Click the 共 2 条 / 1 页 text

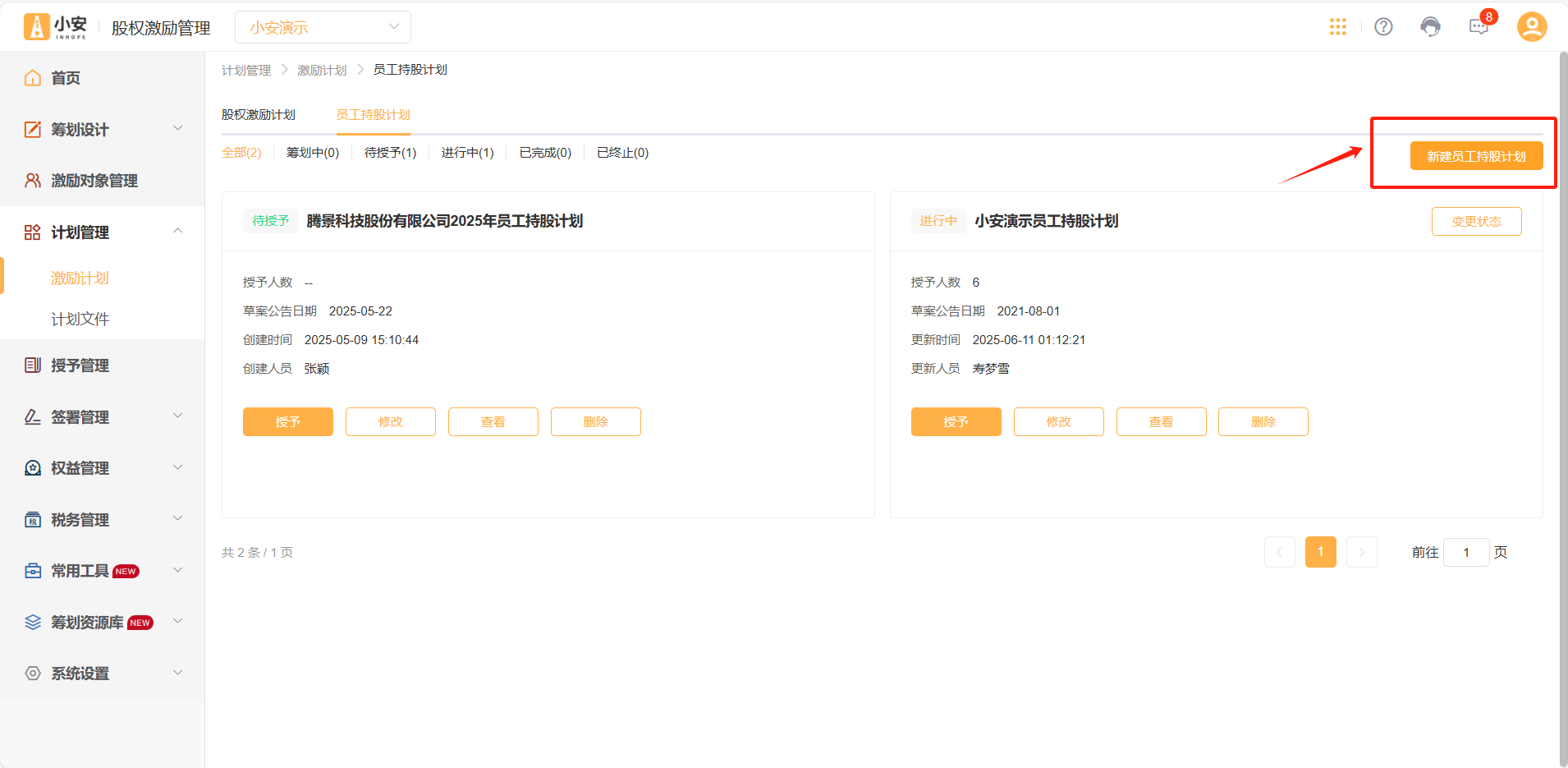tap(258, 553)
